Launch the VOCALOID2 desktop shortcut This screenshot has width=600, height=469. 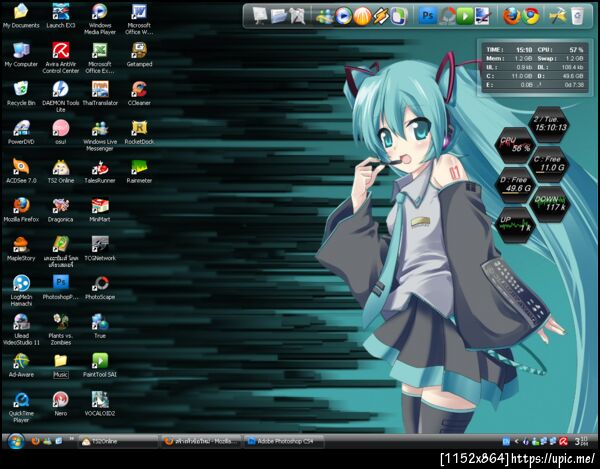tap(100, 404)
